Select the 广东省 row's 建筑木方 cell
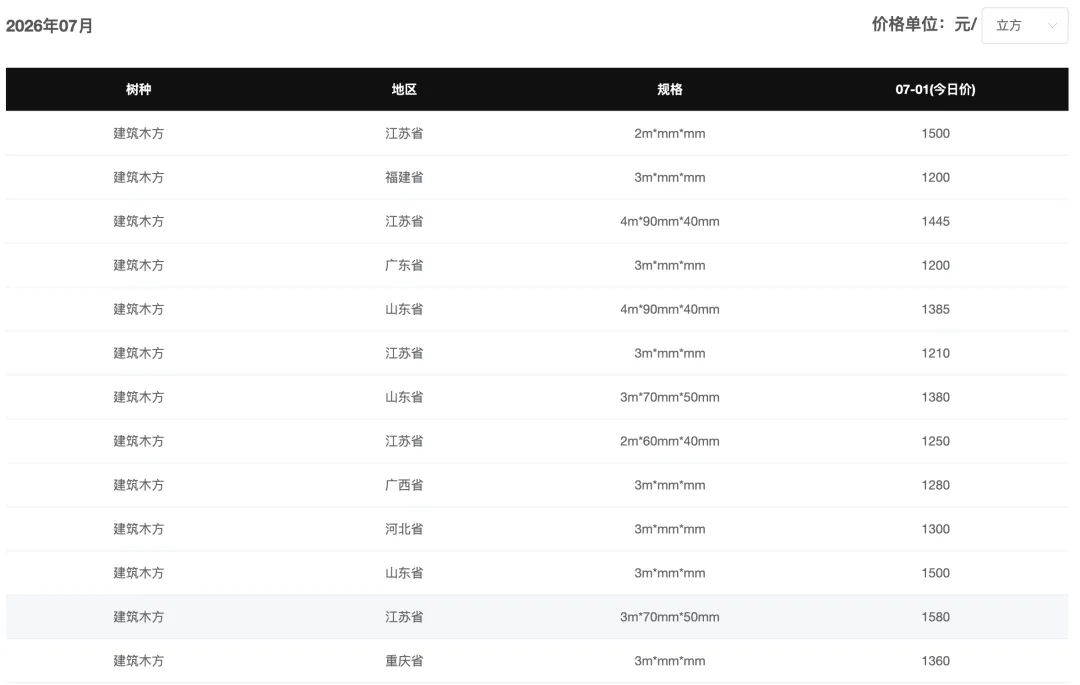This screenshot has width=1080, height=685. click(138, 266)
